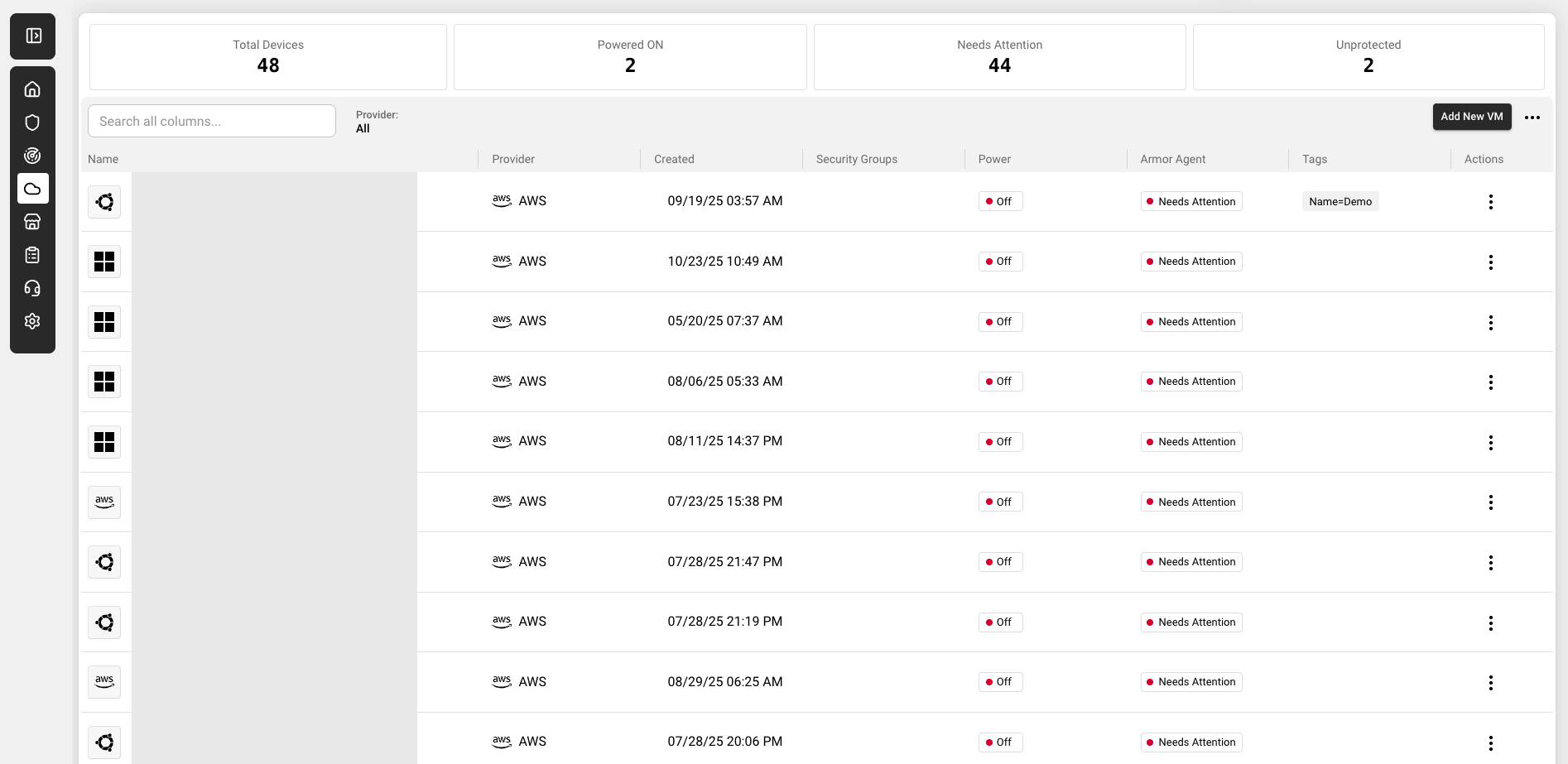
Task: Open the three-dot menu beside Add New VM
Action: pos(1532,118)
